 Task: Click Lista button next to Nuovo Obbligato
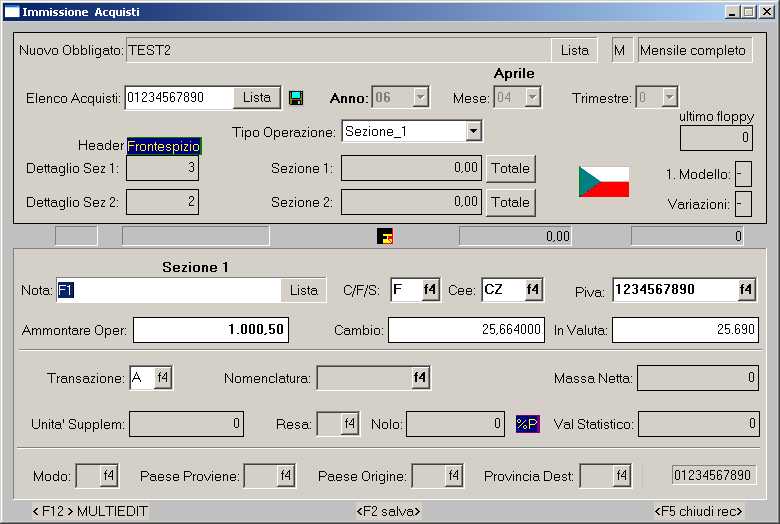575,50
